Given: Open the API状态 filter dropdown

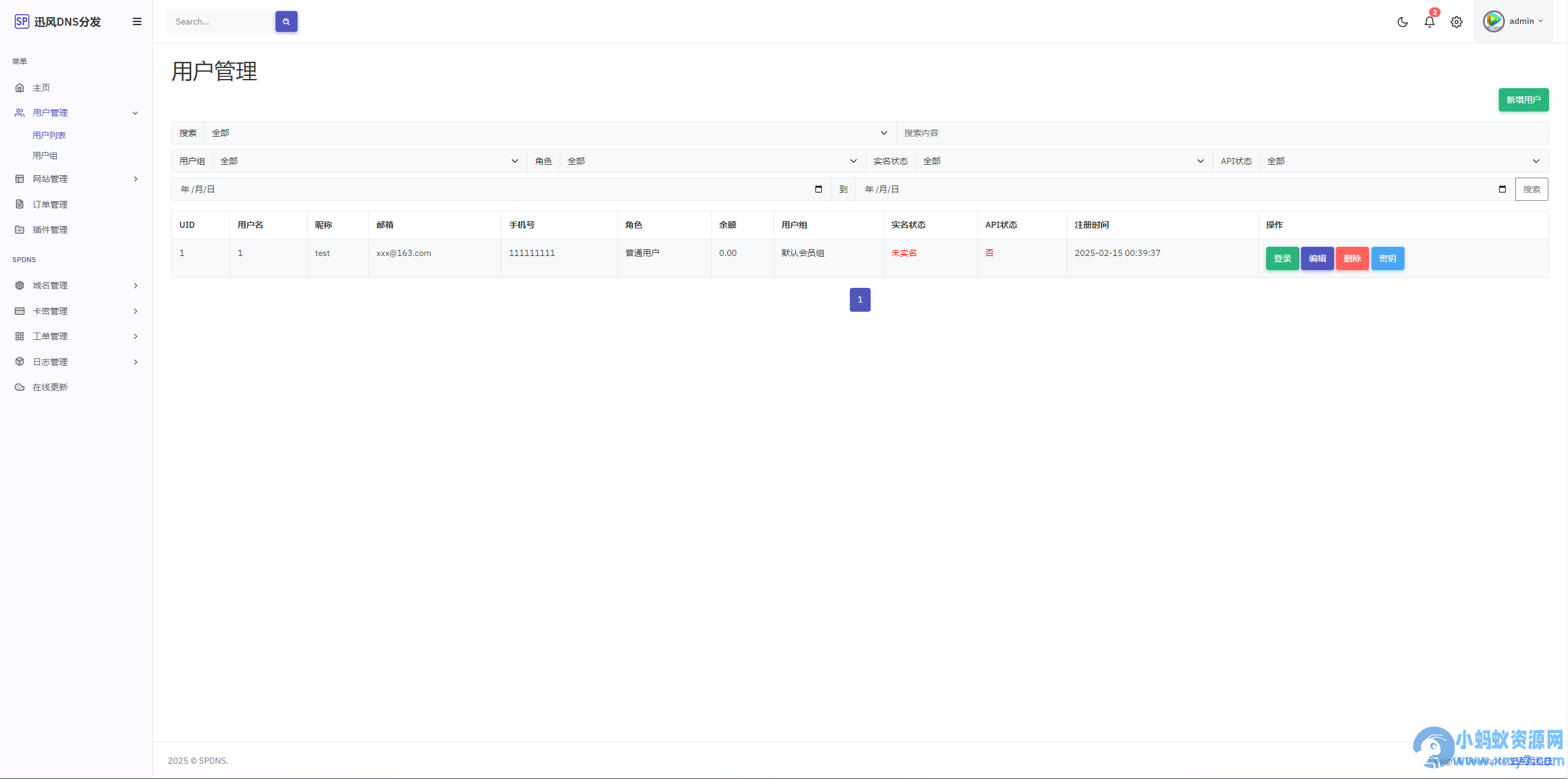Looking at the screenshot, I should pos(1404,161).
